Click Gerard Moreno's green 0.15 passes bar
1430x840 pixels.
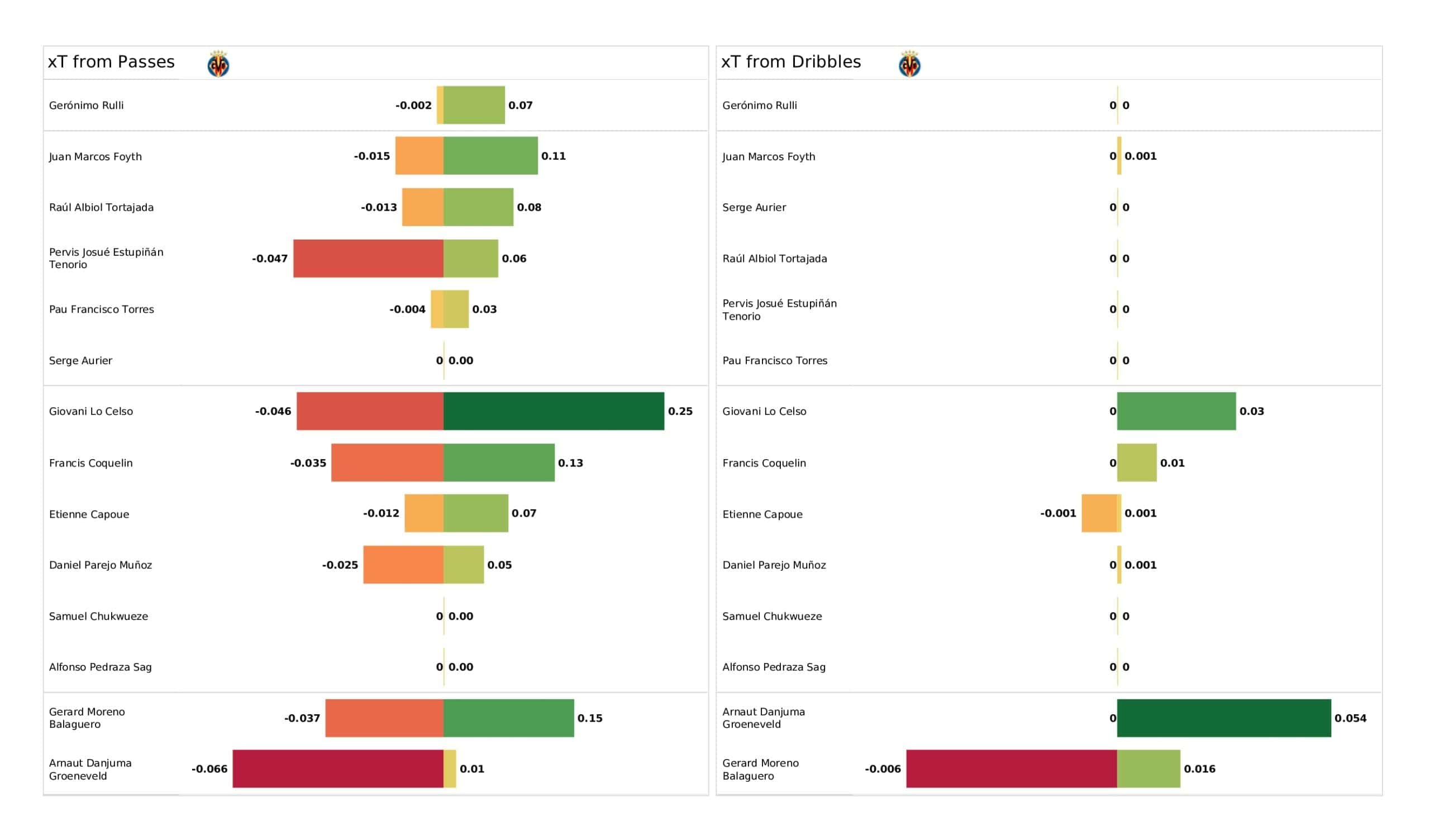pyautogui.click(x=509, y=718)
